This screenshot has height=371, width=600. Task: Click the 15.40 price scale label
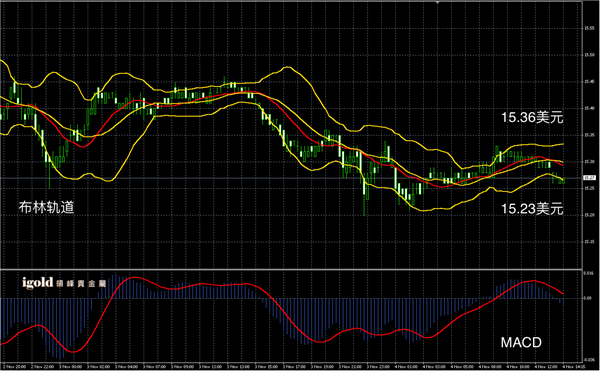[x=589, y=109]
